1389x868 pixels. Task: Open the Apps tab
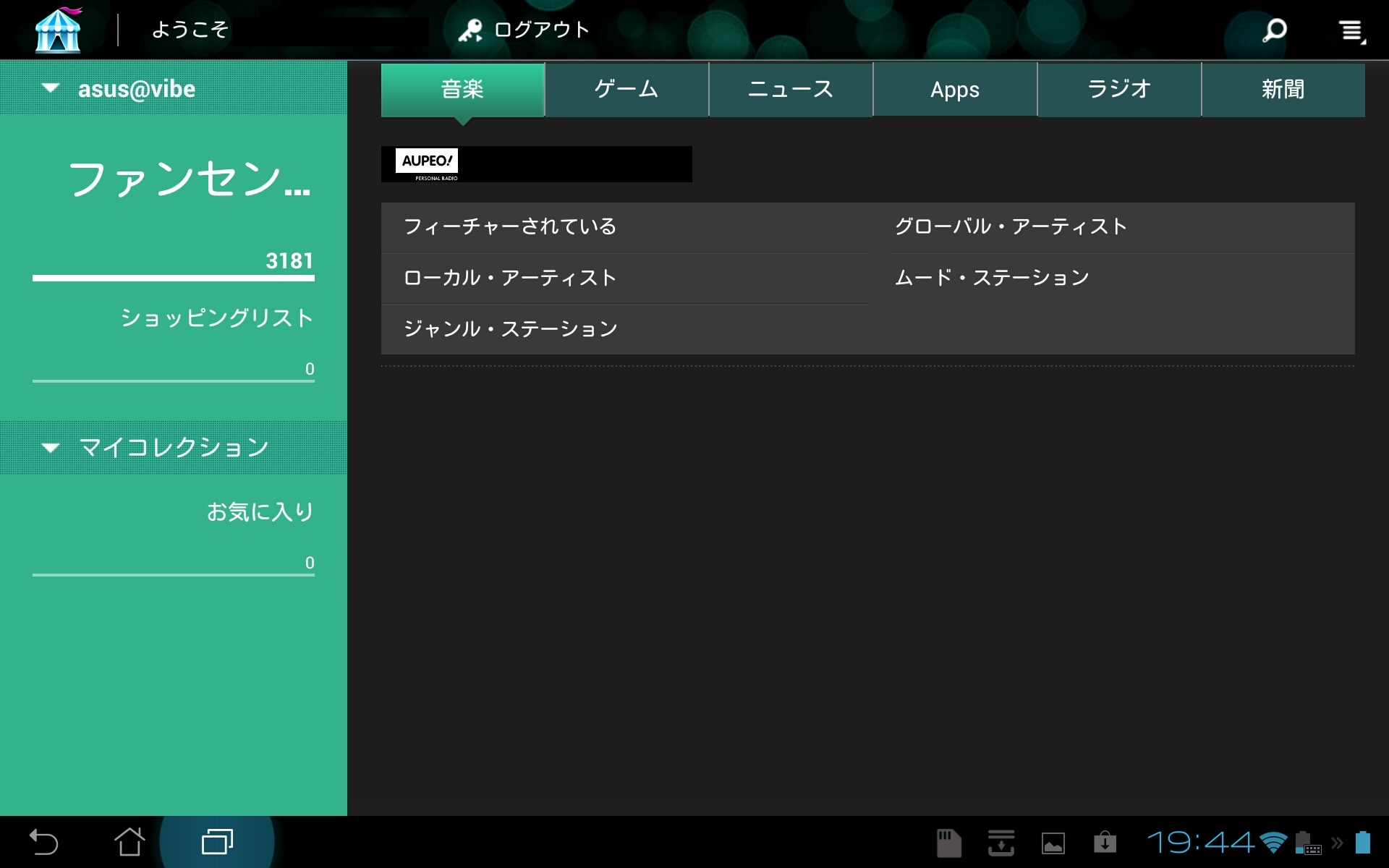[x=955, y=90]
